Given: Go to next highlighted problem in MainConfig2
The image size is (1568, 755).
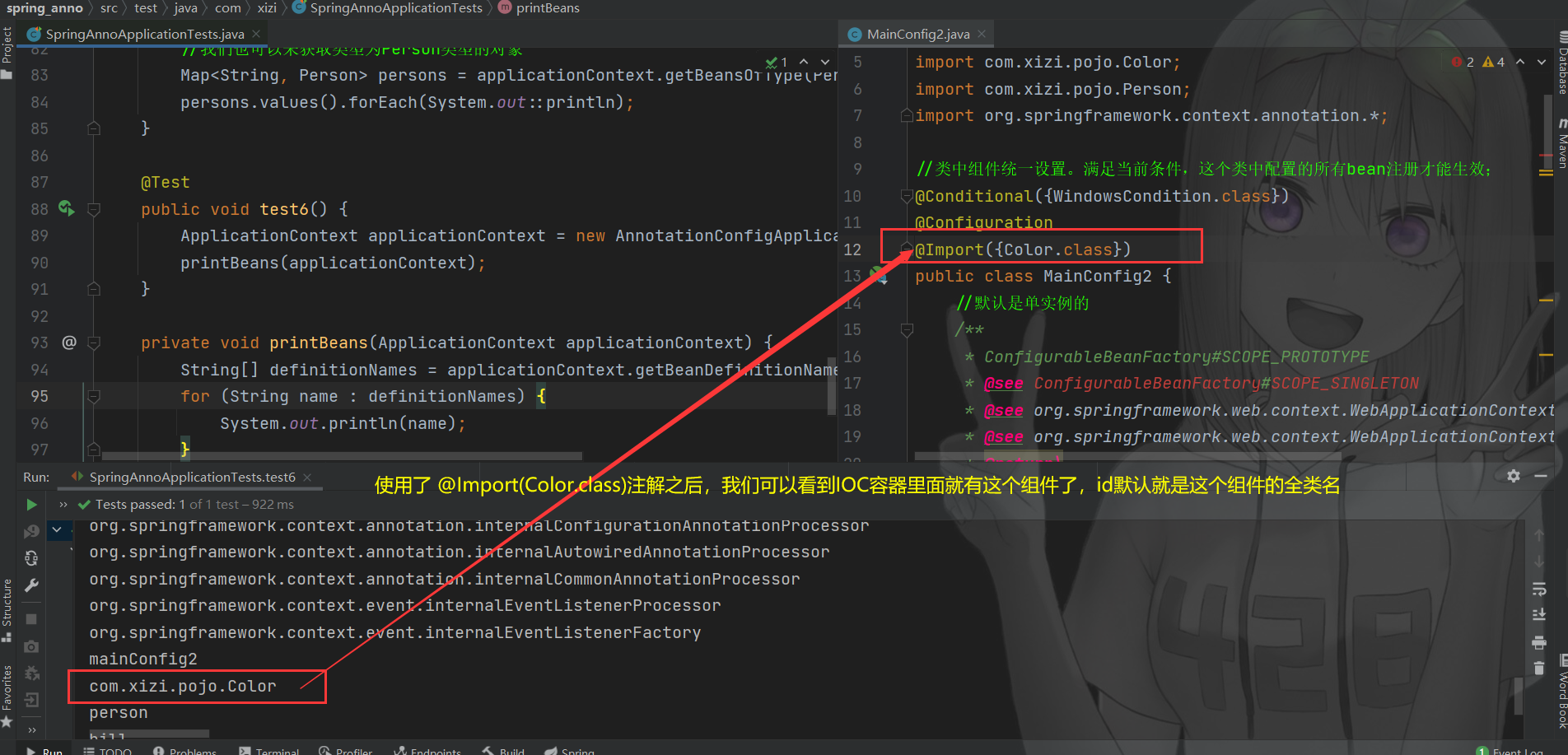Looking at the screenshot, I should click(1542, 62).
